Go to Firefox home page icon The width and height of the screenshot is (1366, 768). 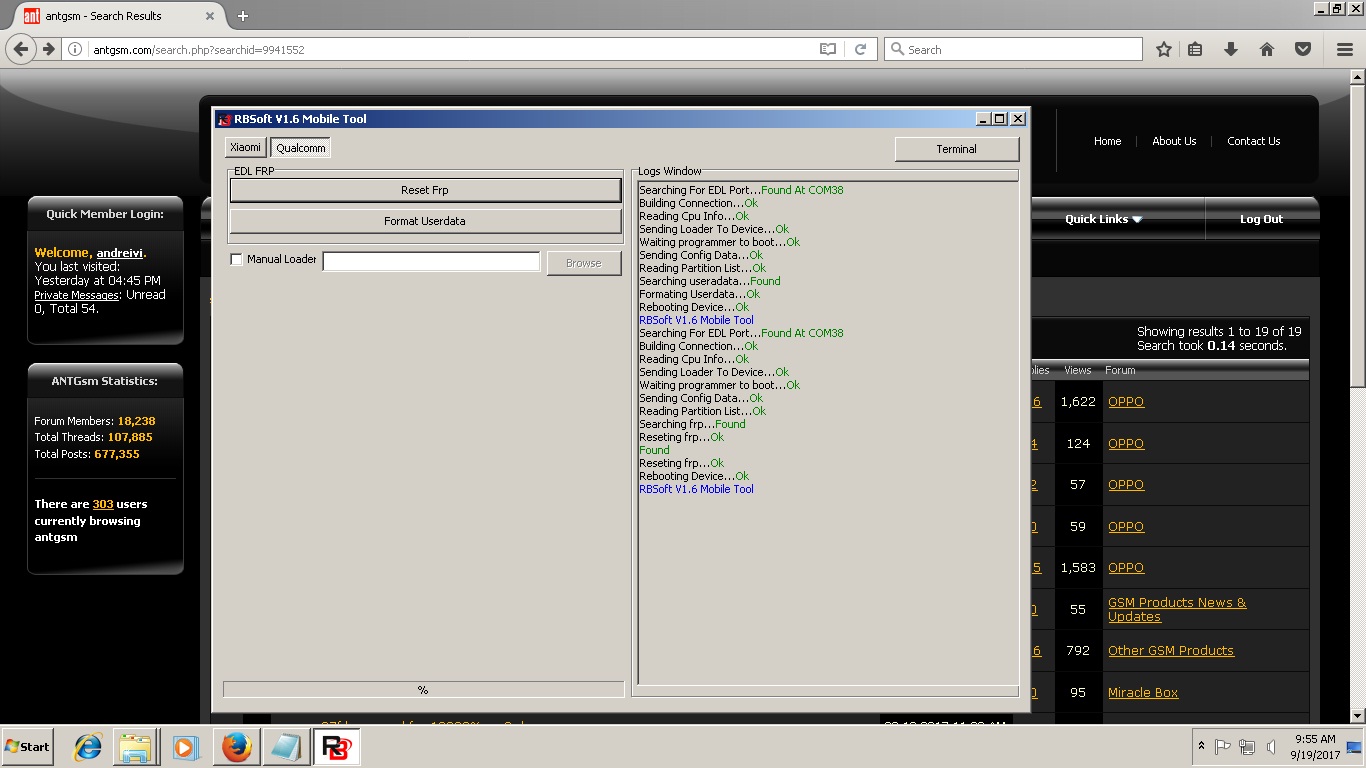[x=1266, y=49]
